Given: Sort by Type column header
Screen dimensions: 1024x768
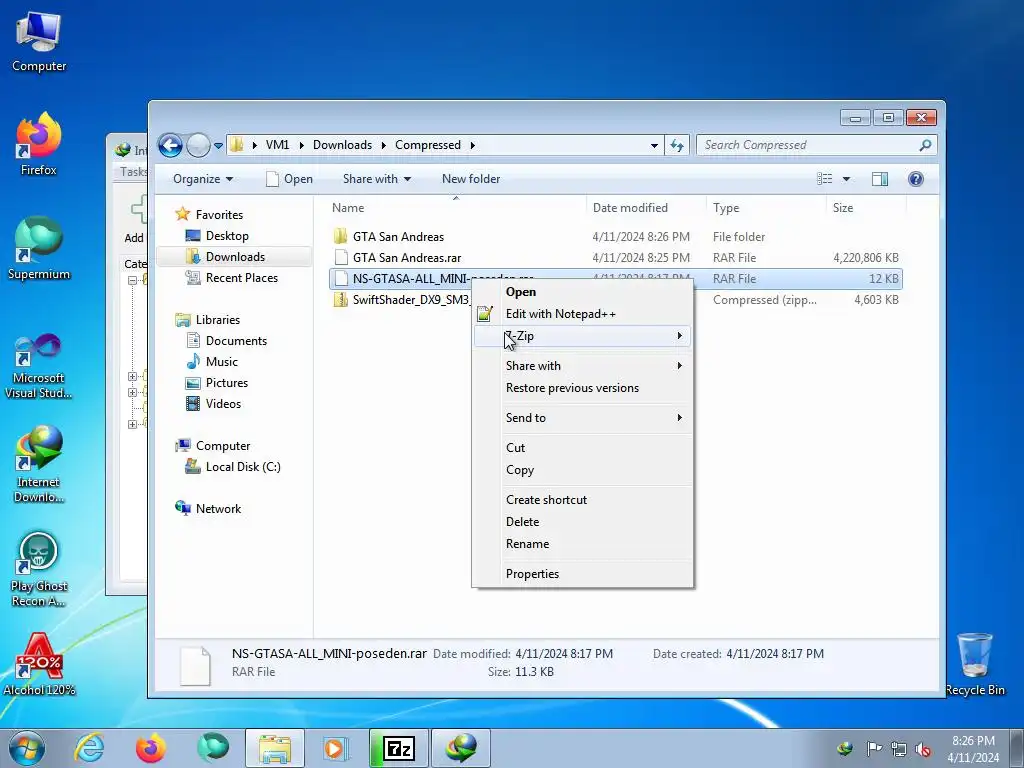Looking at the screenshot, I should 765,208.
